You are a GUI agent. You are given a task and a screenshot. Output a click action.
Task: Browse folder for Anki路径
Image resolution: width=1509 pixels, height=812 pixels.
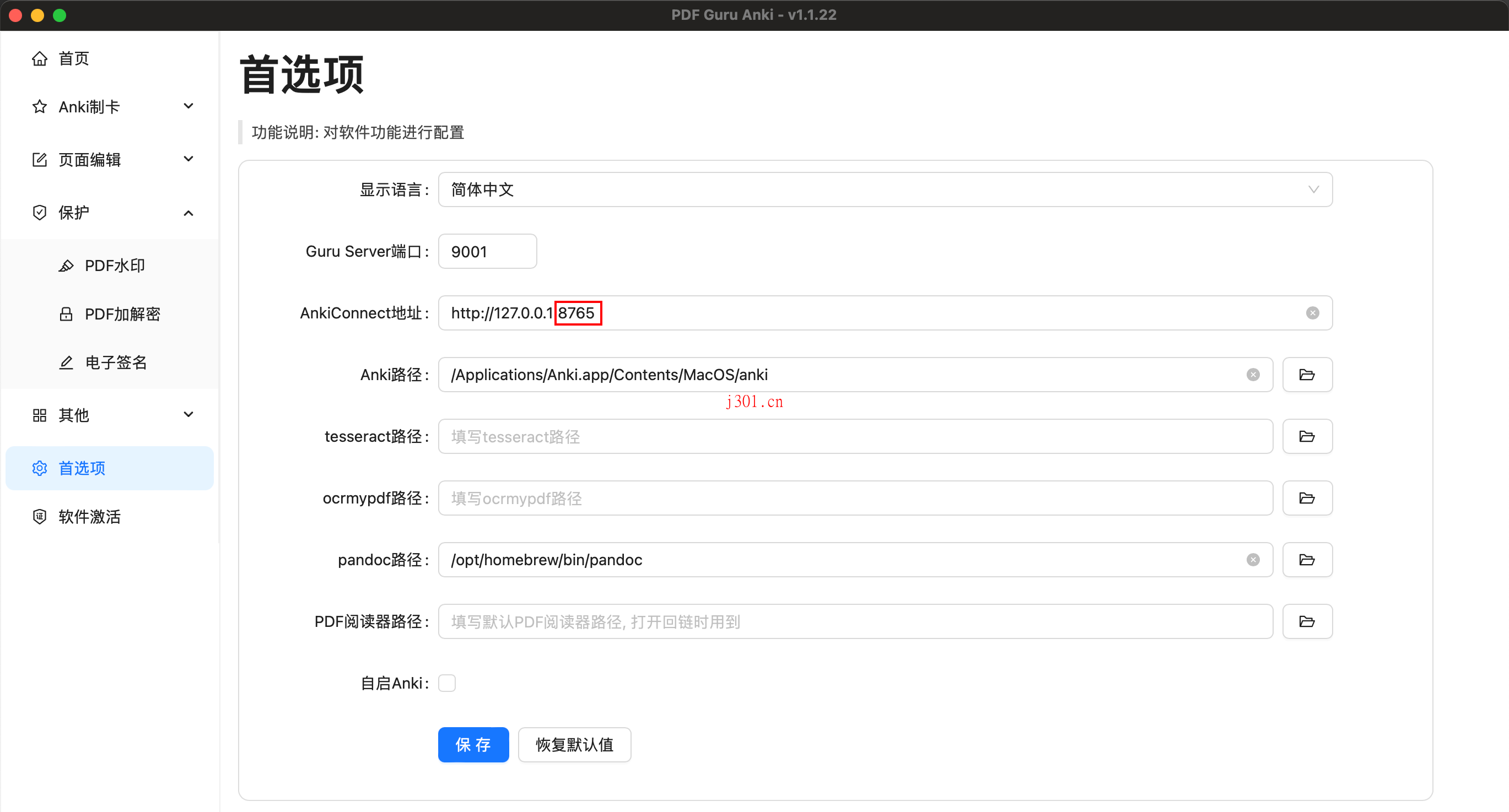click(1307, 375)
